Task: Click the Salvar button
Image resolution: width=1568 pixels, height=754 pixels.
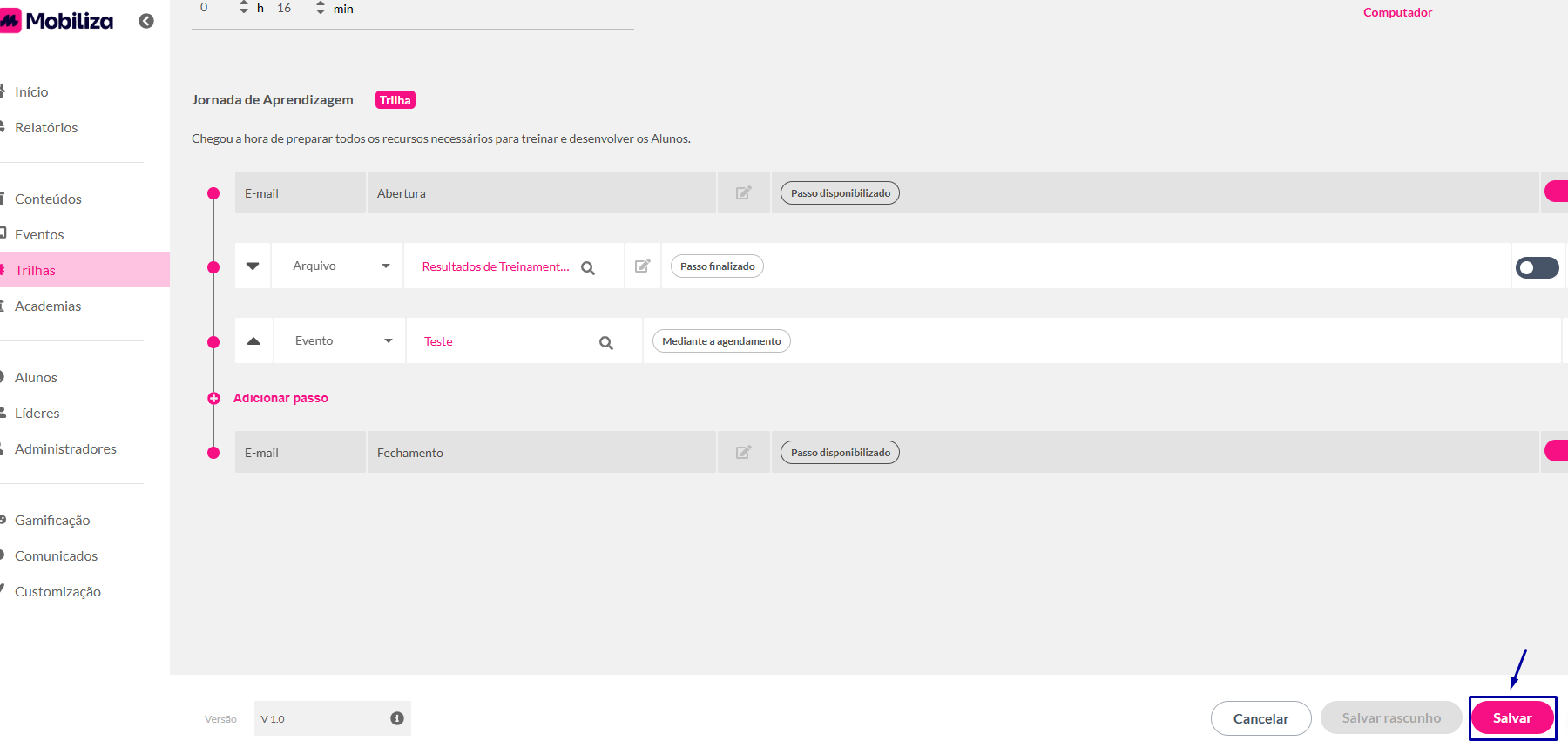Action: [x=1512, y=717]
